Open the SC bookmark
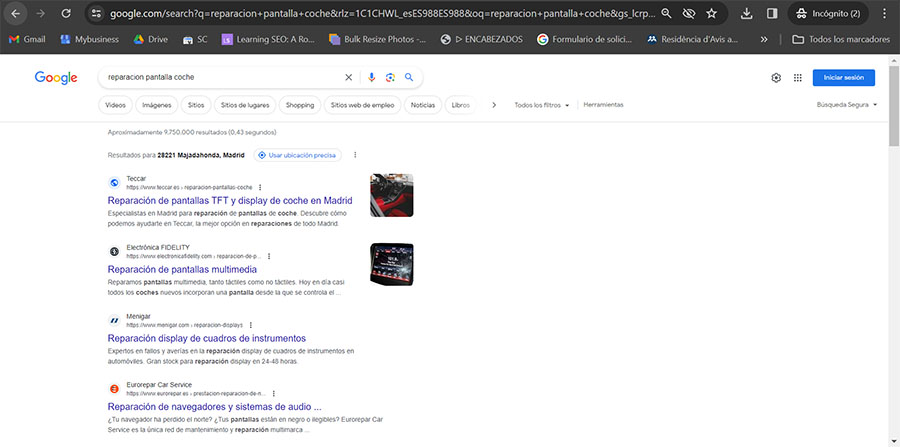 [x=195, y=40]
